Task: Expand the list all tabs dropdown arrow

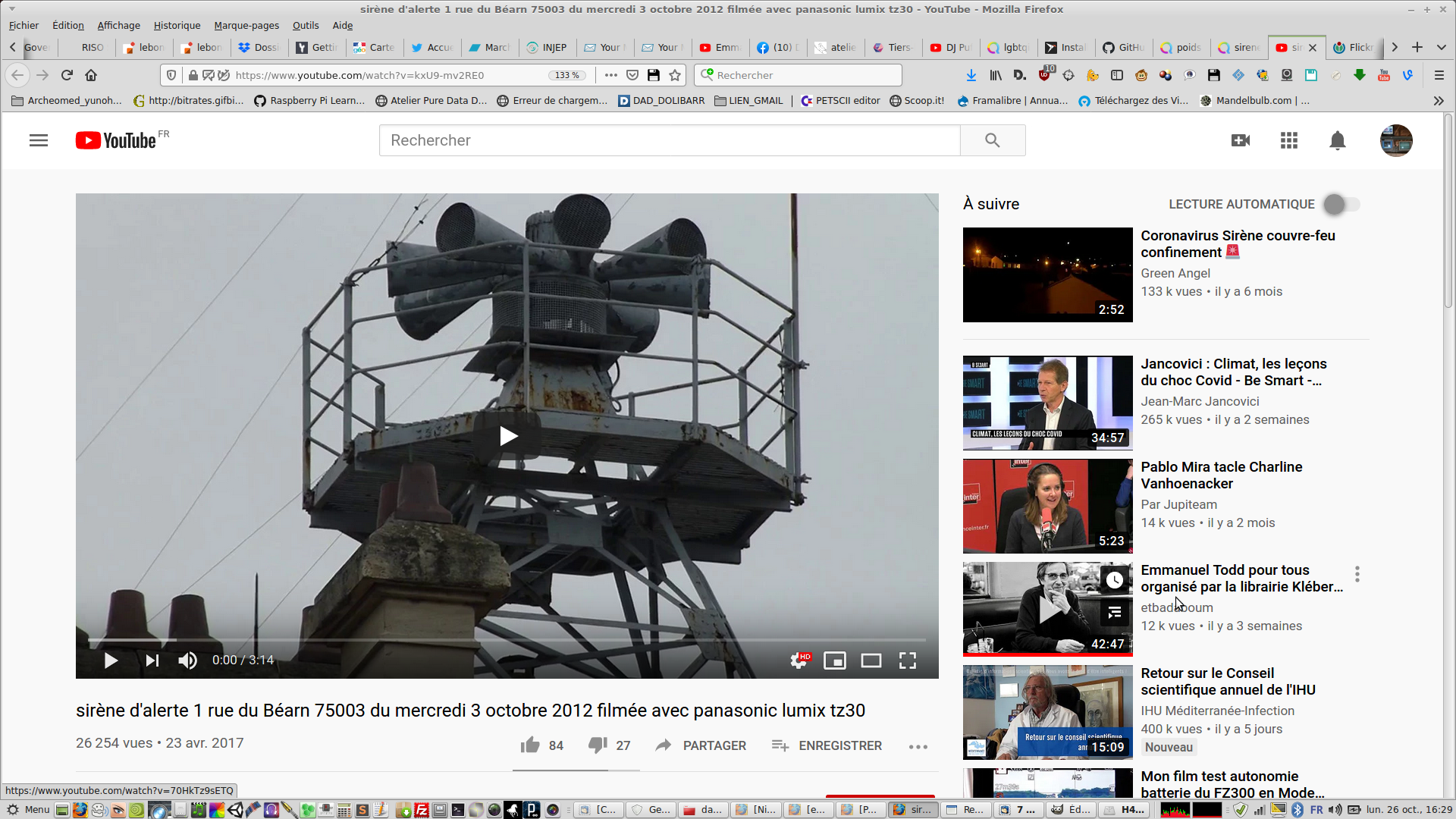Action: coord(1441,47)
